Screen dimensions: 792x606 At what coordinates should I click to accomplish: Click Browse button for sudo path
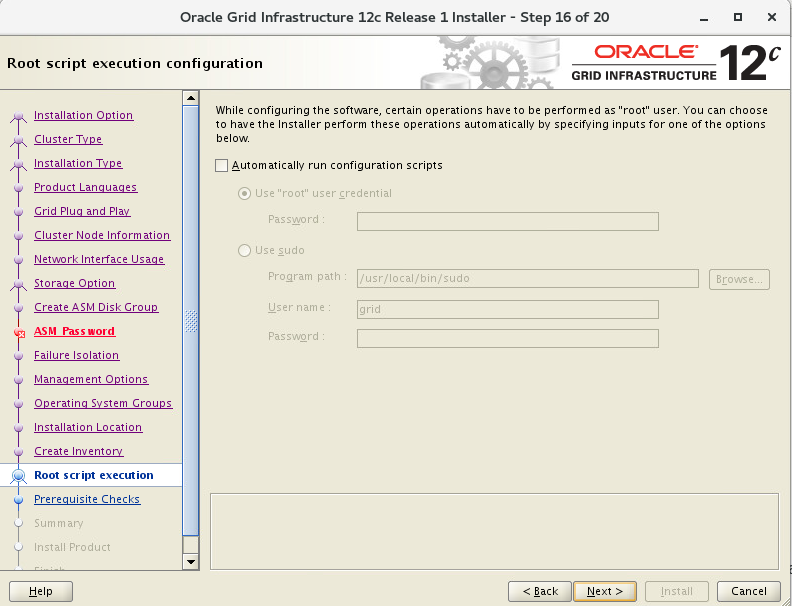point(739,279)
